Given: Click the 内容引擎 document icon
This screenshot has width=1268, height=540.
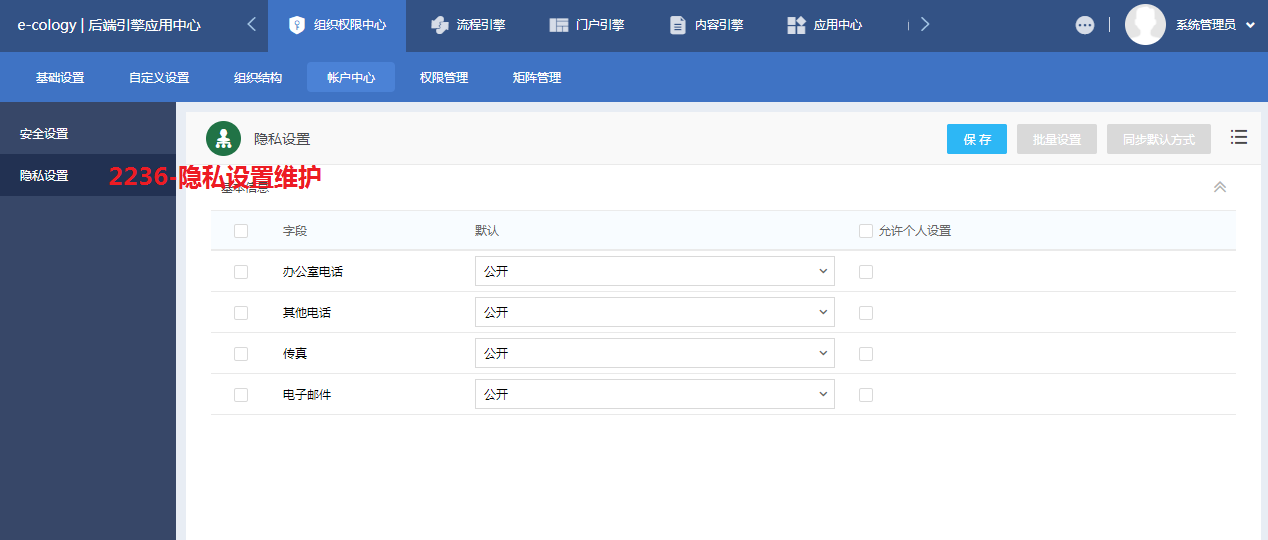Looking at the screenshot, I should tap(678, 25).
